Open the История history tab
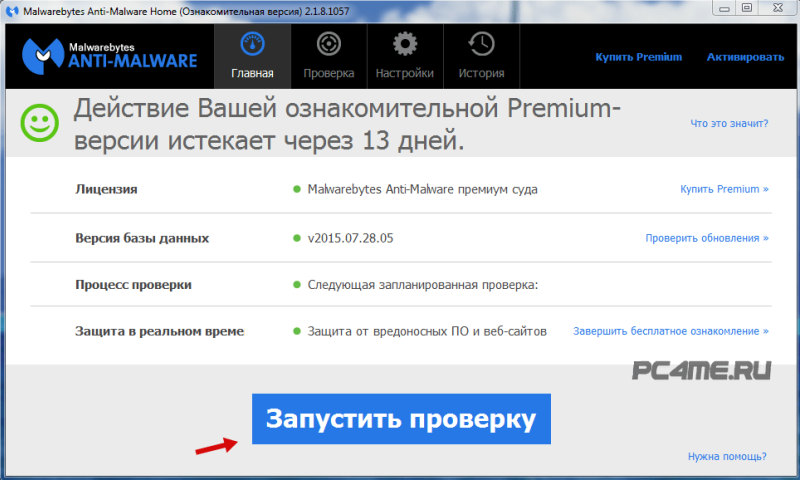 481,56
